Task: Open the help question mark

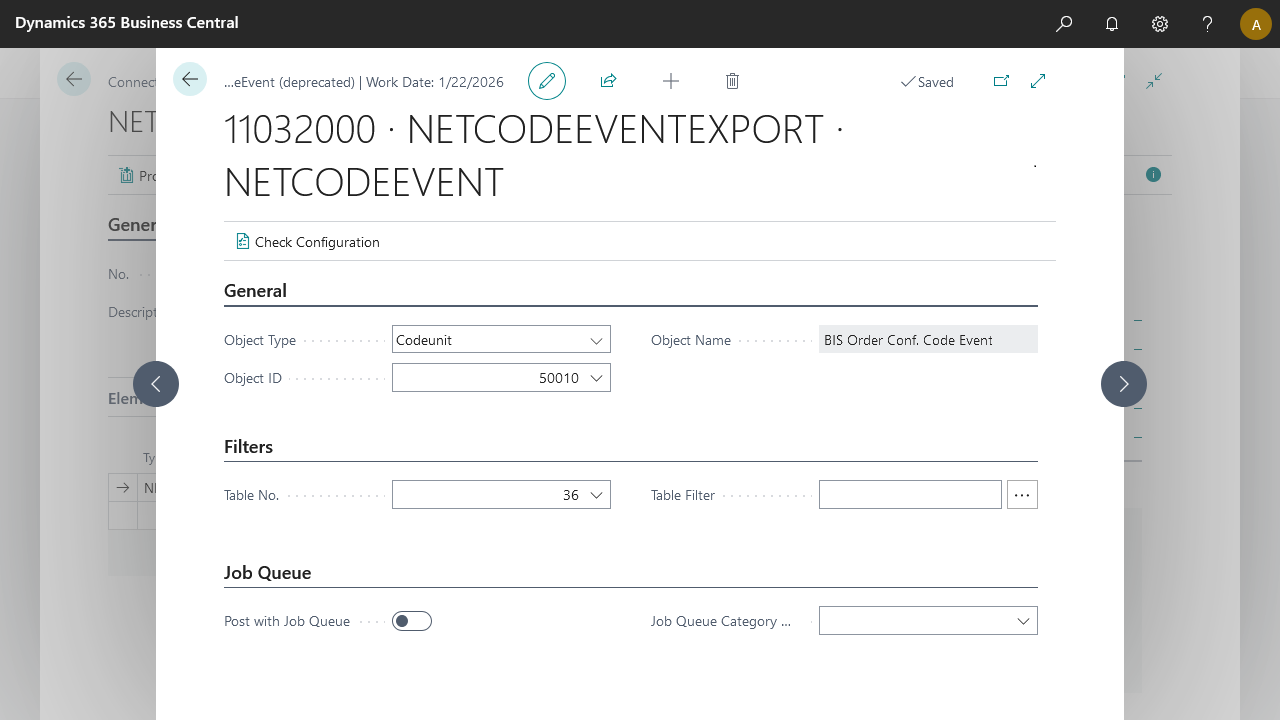Action: point(1208,23)
